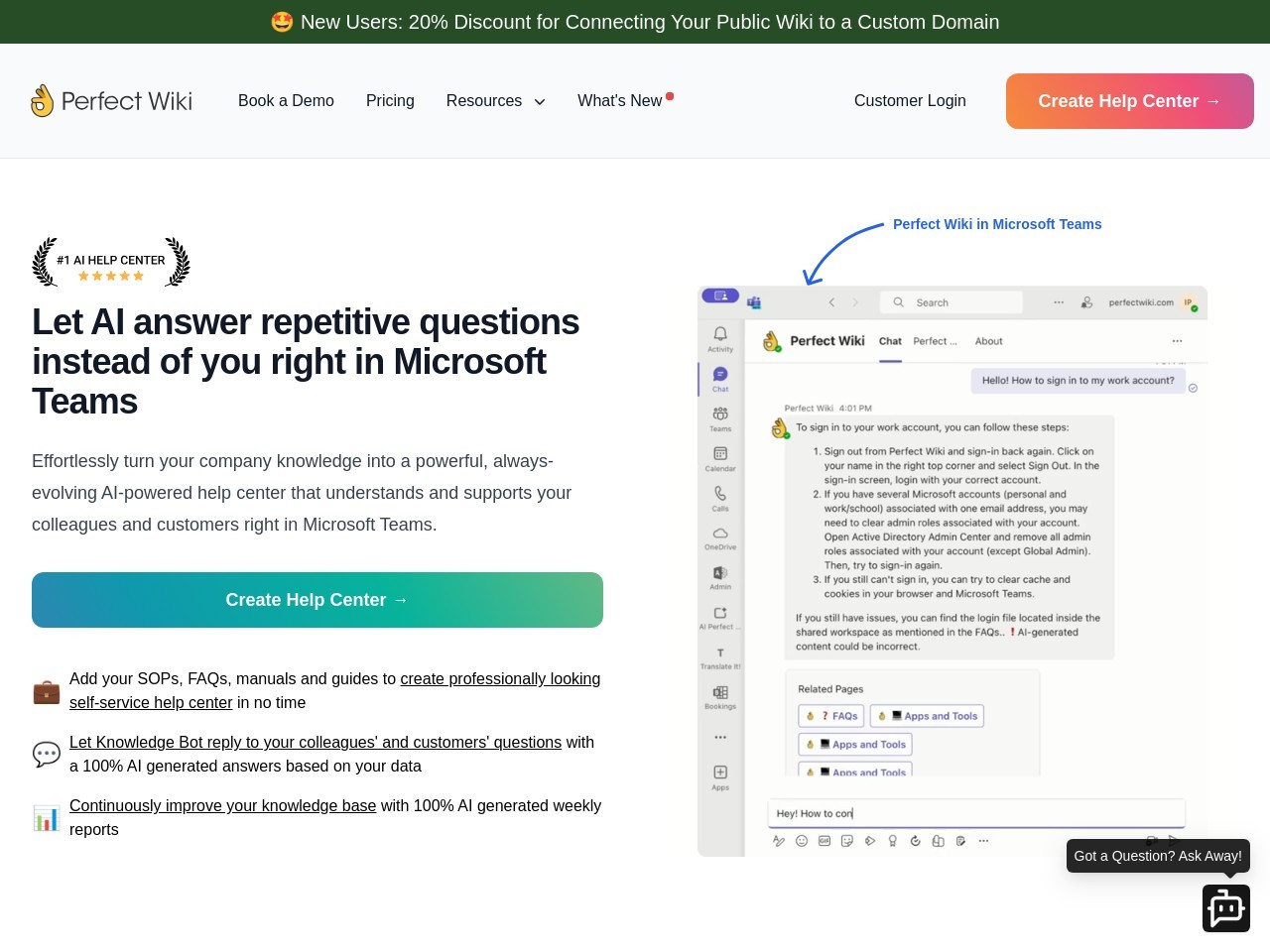Open Translate It! app in sidebar
Viewport: 1270px width, 952px height.
click(x=720, y=653)
